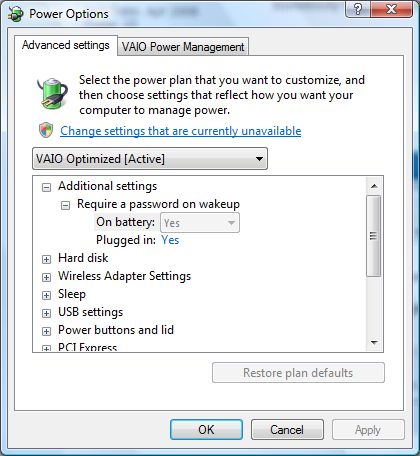Expand Wireless Adapter Settings
This screenshot has width=420, height=456.
46,277
